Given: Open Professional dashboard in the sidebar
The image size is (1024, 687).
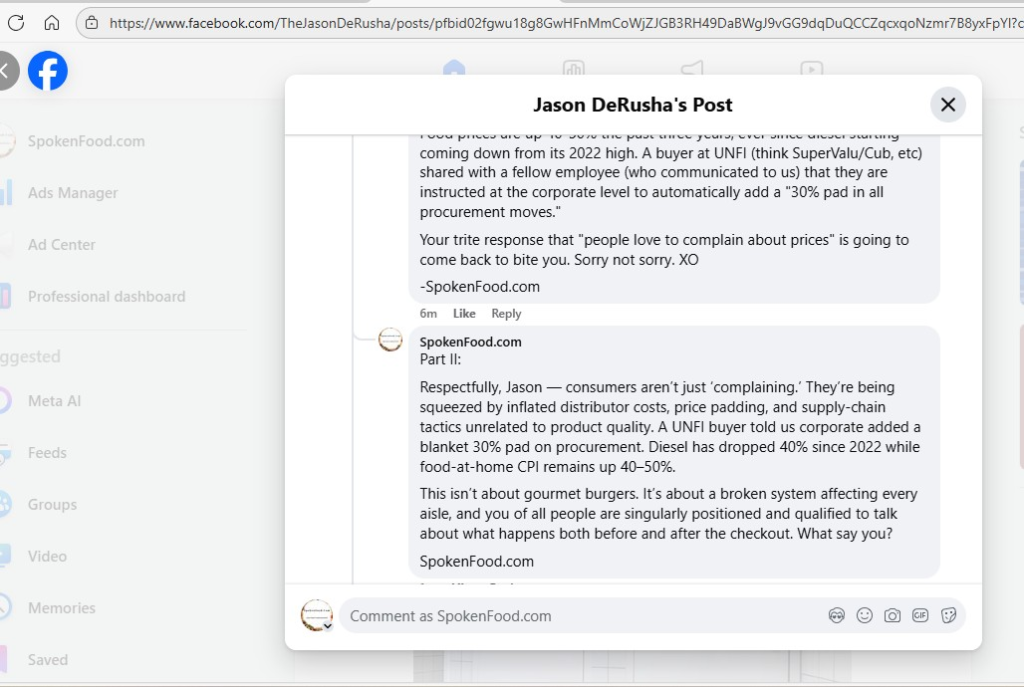Looking at the screenshot, I should point(106,296).
